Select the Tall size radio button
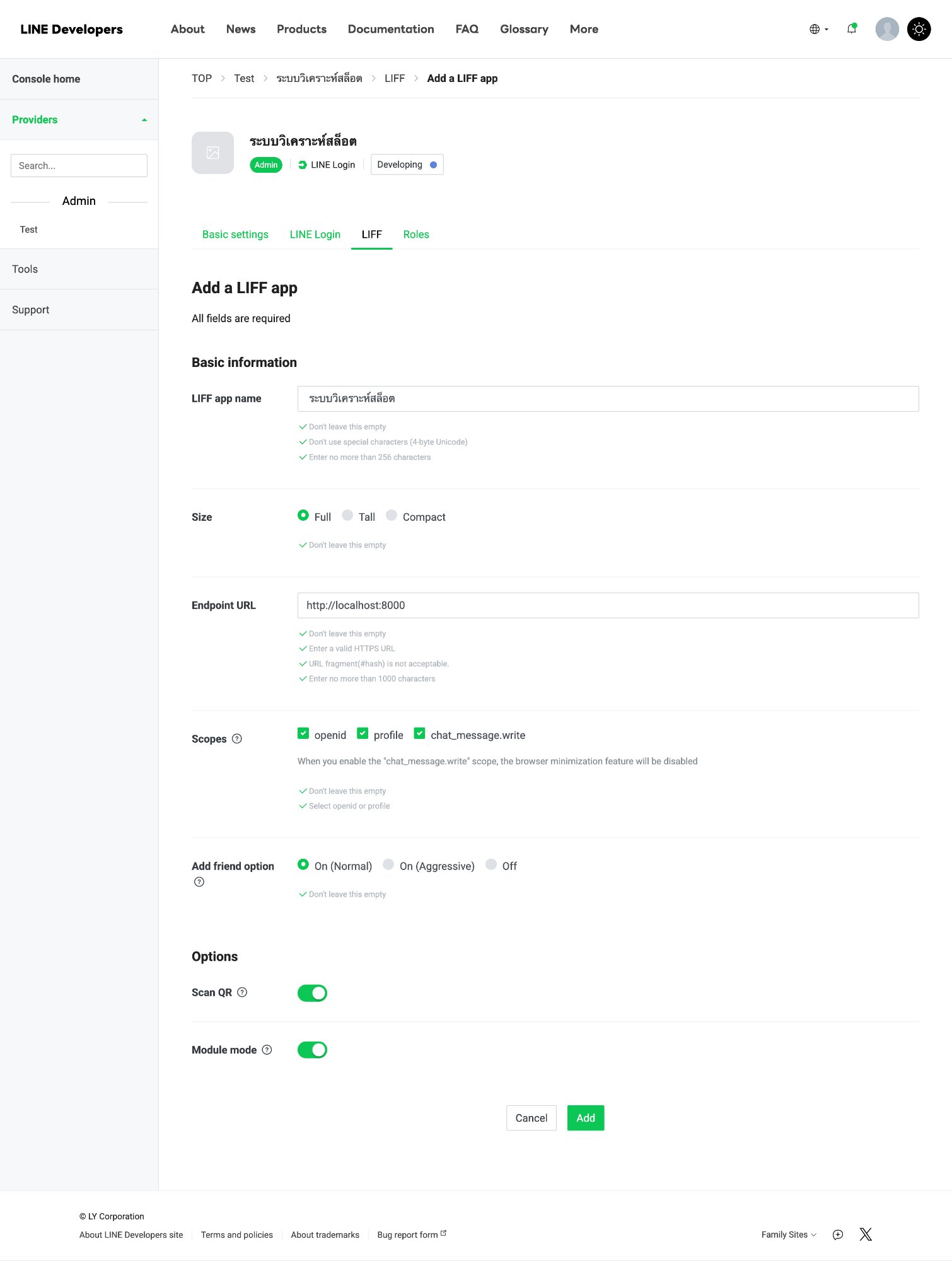The width and height of the screenshot is (952, 1261). [347, 515]
